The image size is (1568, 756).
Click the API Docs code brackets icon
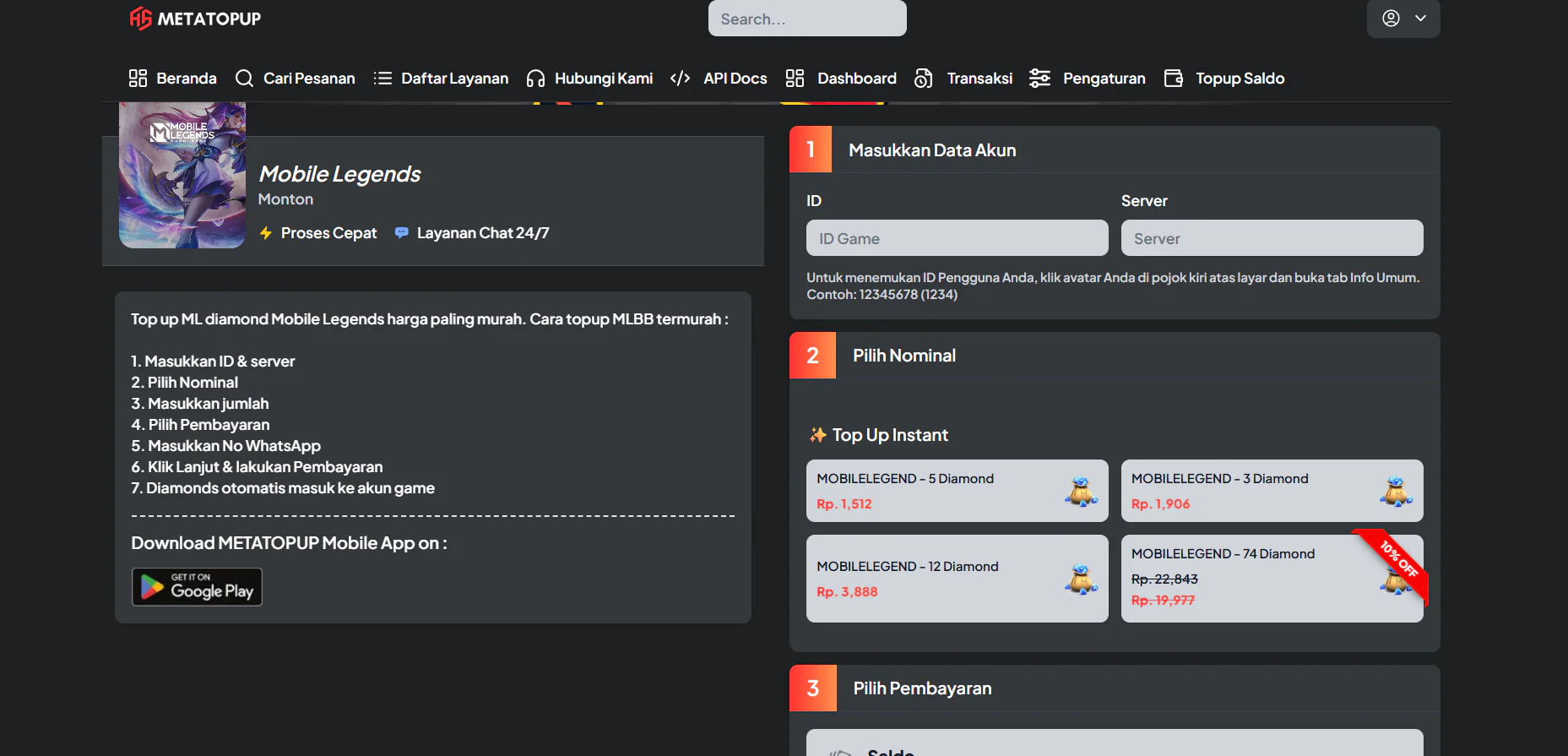(680, 79)
